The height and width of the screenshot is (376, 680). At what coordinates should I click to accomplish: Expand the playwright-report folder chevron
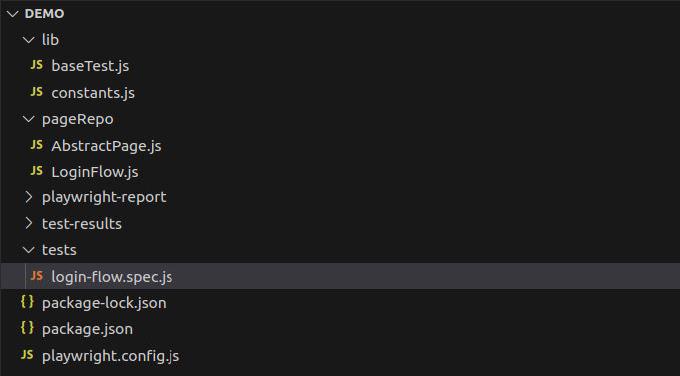coord(29,197)
